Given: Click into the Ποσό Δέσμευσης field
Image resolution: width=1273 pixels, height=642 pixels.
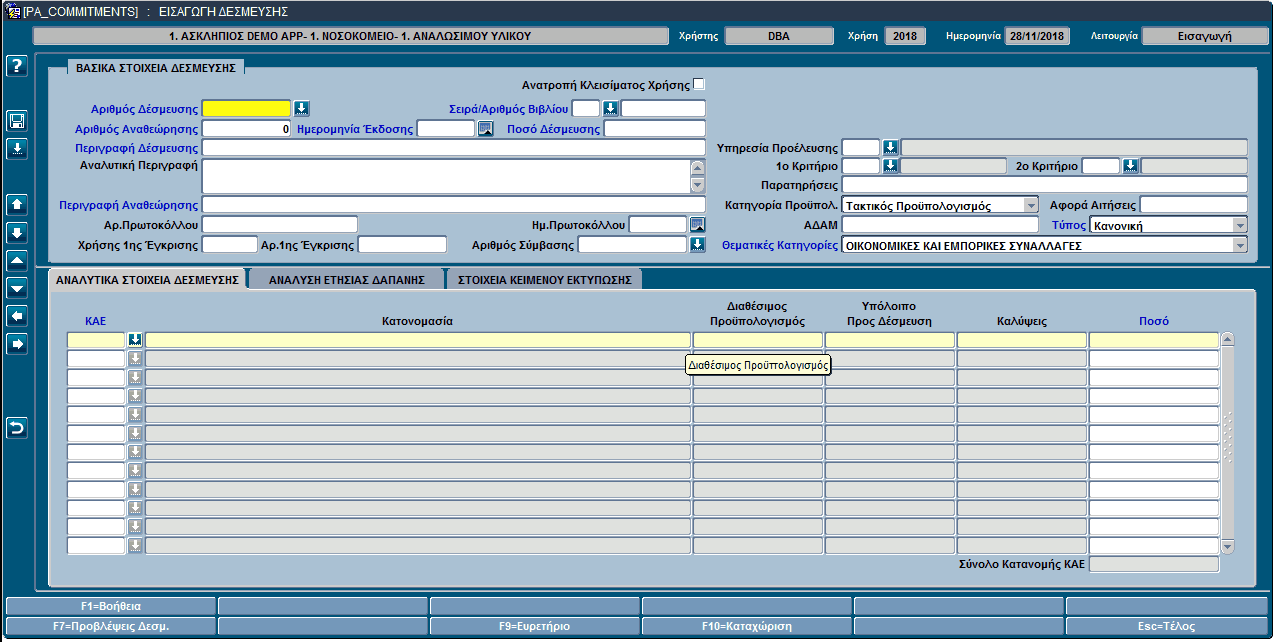Looking at the screenshot, I should click(x=655, y=128).
